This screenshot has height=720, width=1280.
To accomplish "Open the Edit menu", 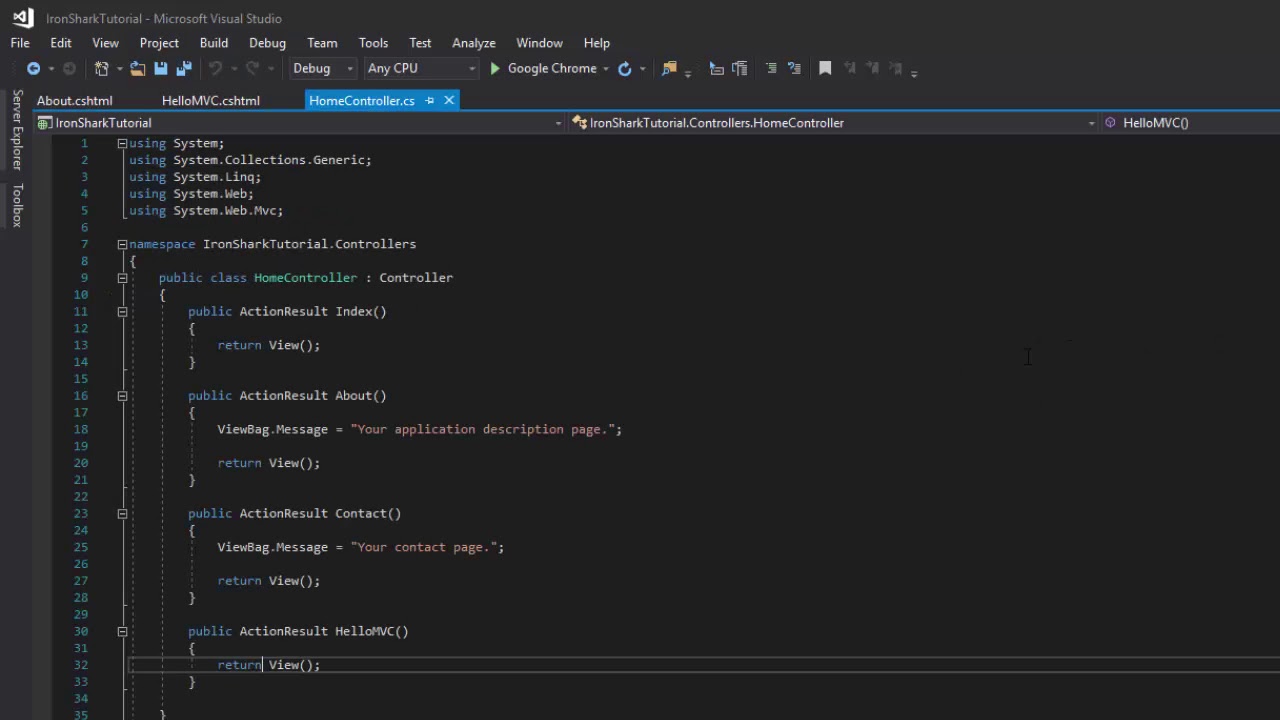I will click(61, 43).
